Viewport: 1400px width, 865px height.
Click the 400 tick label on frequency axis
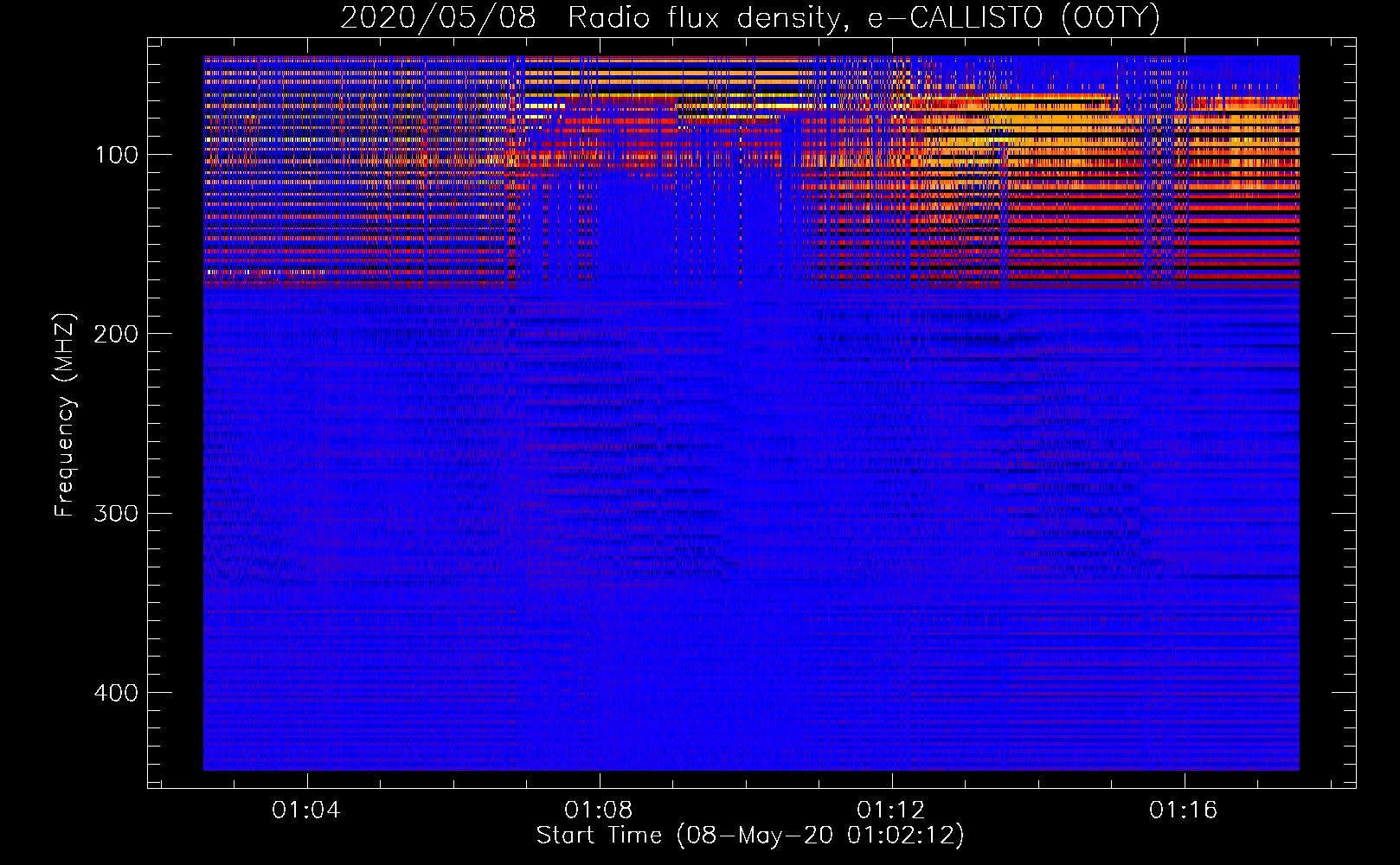(116, 693)
